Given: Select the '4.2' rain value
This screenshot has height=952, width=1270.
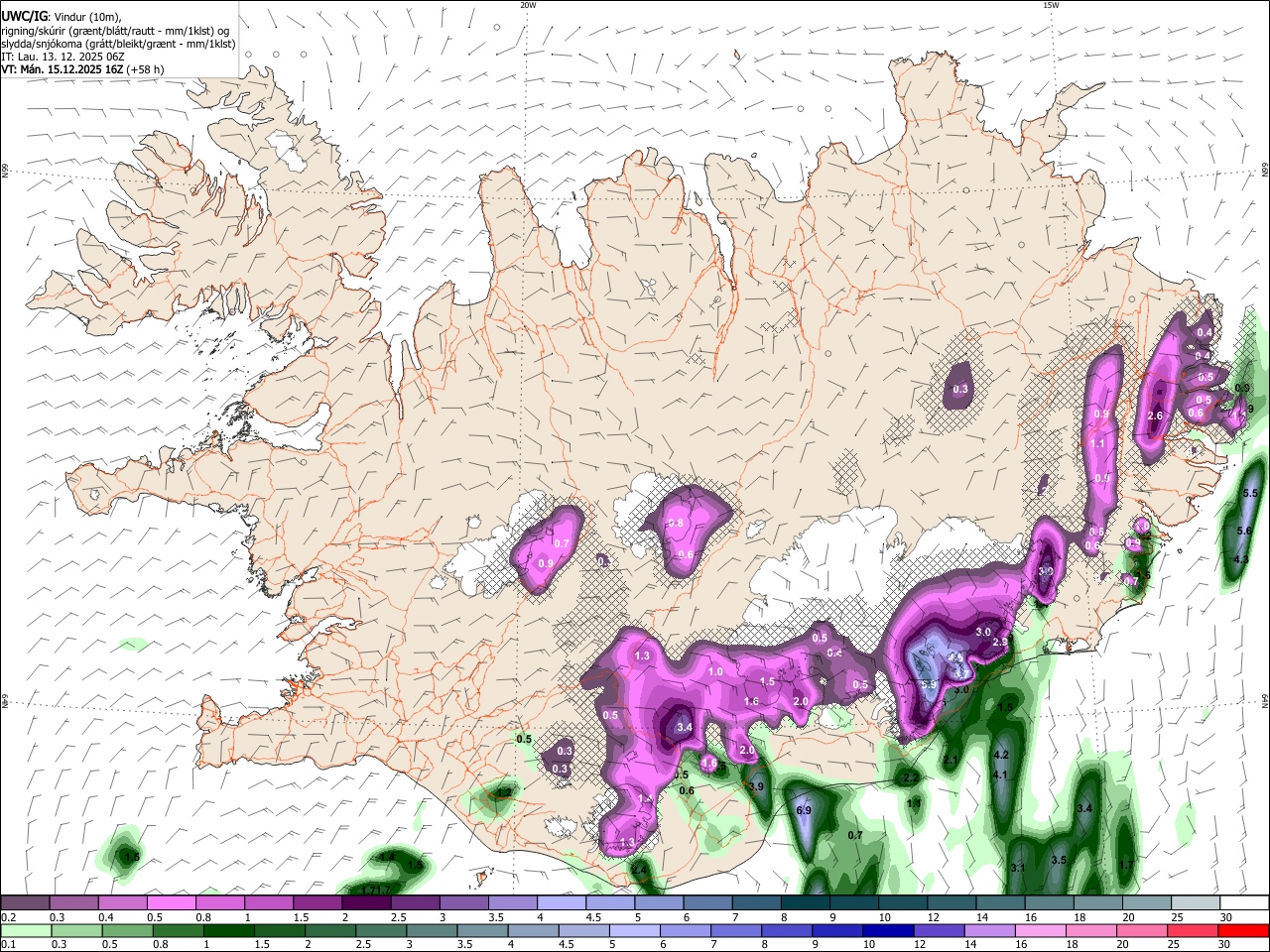Looking at the screenshot, I should pyautogui.click(x=1001, y=755).
